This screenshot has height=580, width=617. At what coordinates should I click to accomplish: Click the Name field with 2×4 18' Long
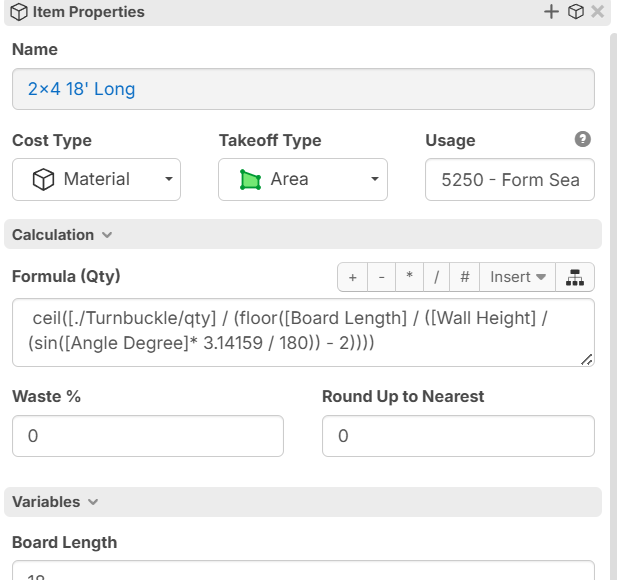pos(303,89)
